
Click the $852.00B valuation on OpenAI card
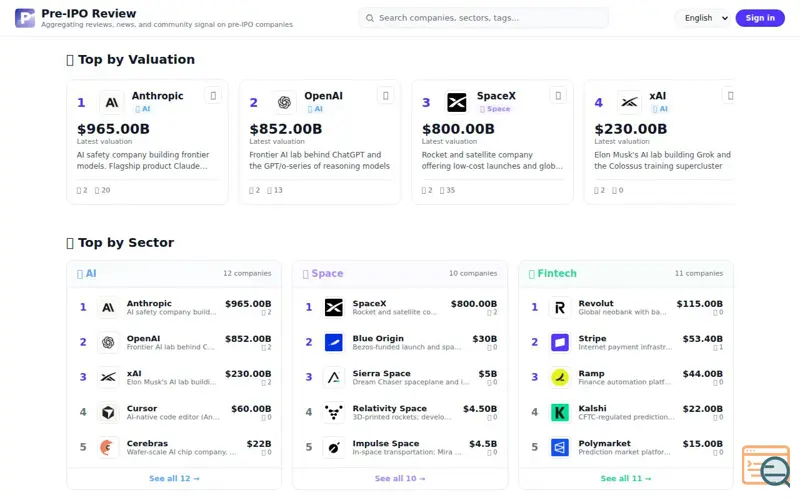[286, 129]
